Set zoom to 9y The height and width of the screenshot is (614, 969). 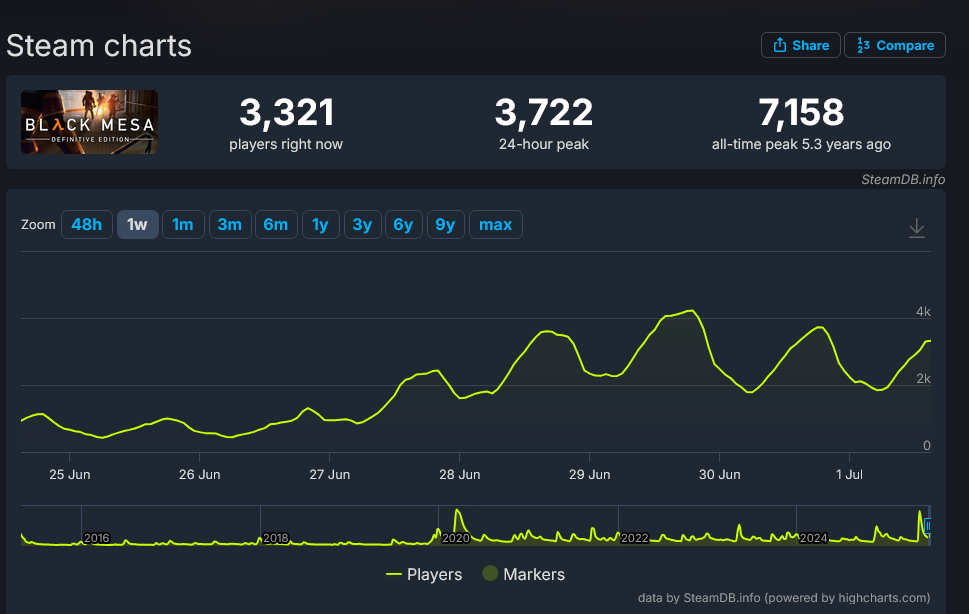pos(446,224)
